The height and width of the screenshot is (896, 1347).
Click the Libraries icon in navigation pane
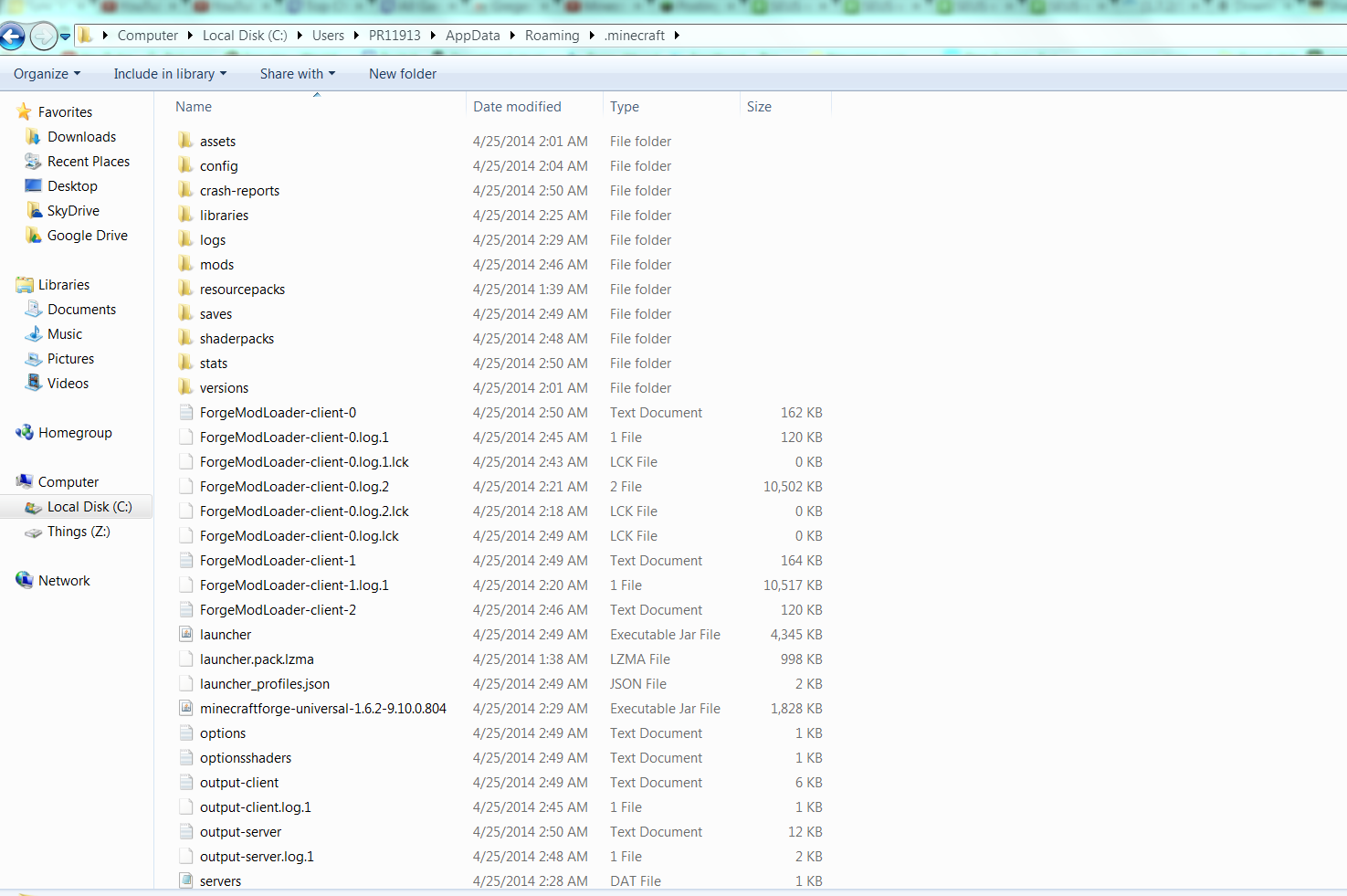point(25,285)
